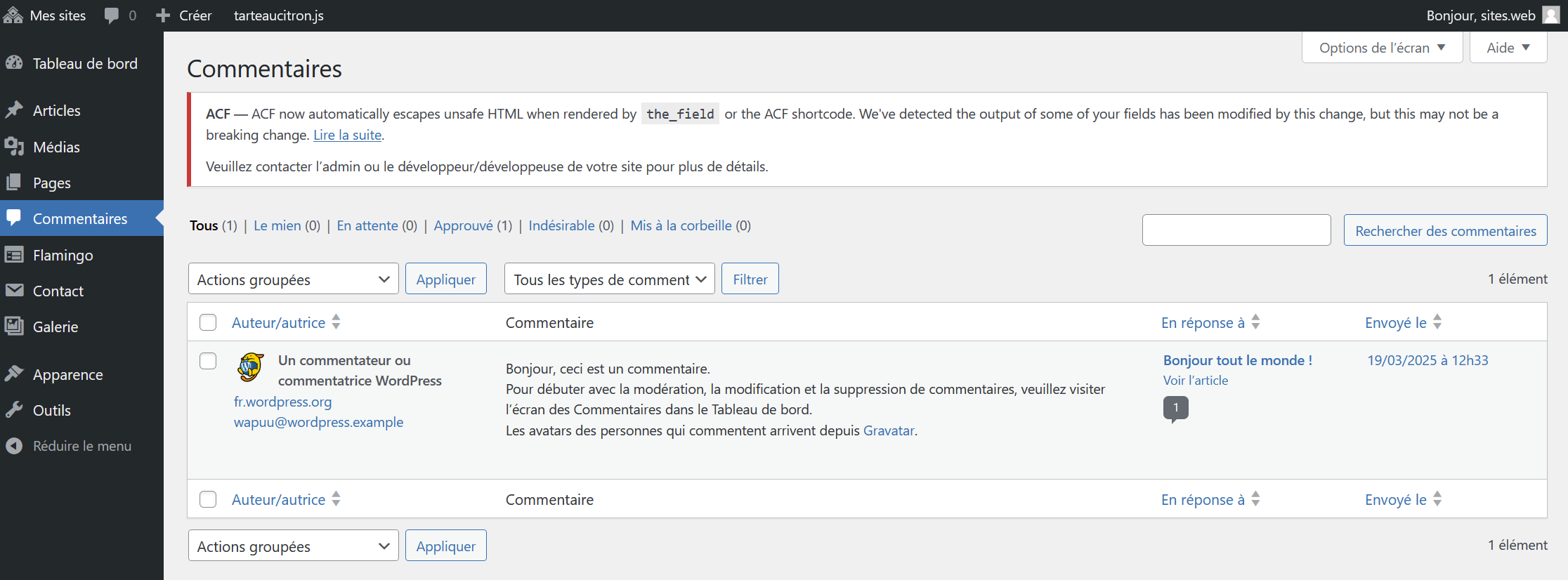Click the Wapuu commenter avatar
The height and width of the screenshot is (580, 1568).
coord(250,367)
